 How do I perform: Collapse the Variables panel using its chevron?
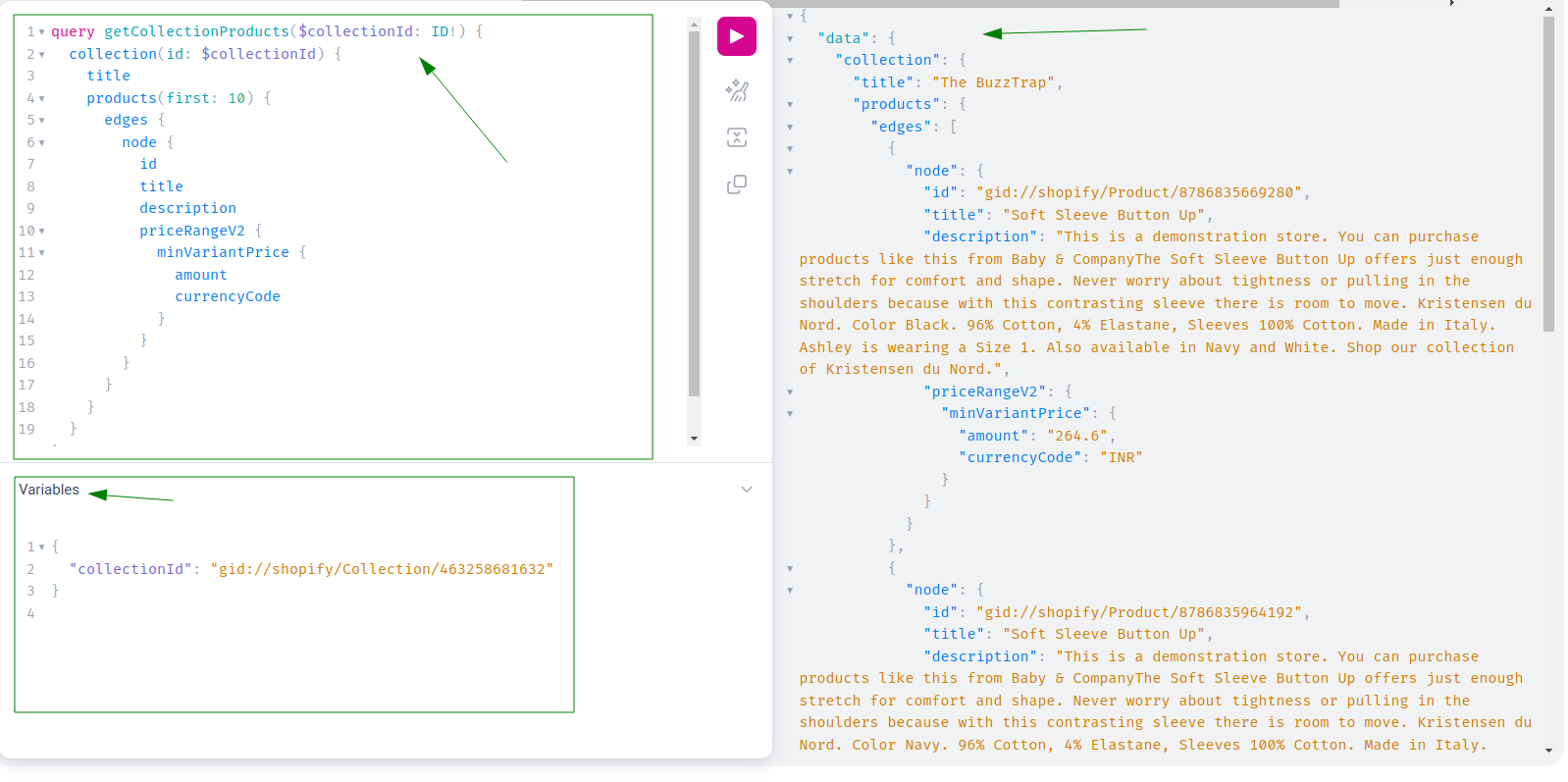pos(747,490)
